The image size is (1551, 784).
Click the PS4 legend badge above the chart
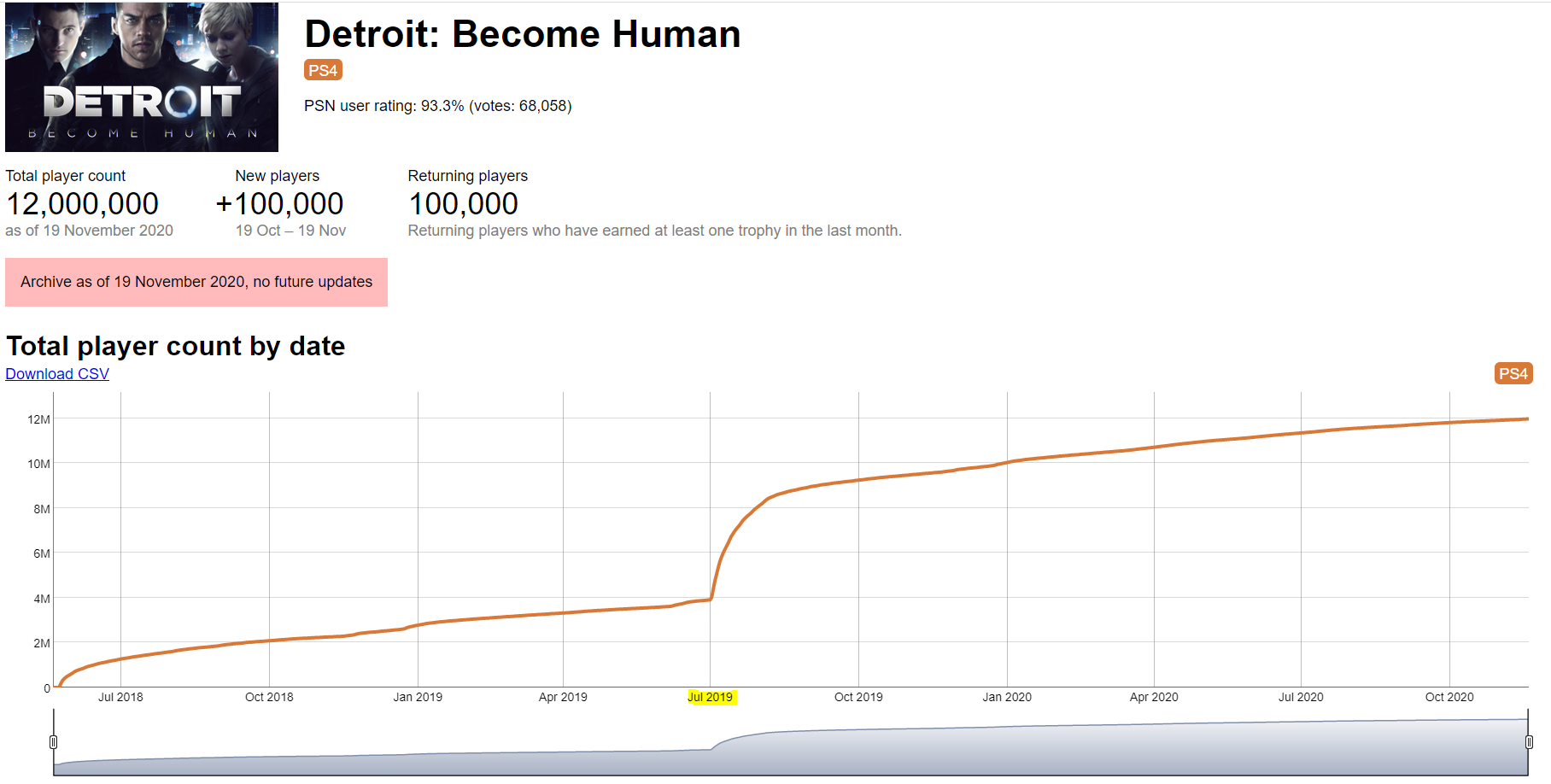(1513, 373)
